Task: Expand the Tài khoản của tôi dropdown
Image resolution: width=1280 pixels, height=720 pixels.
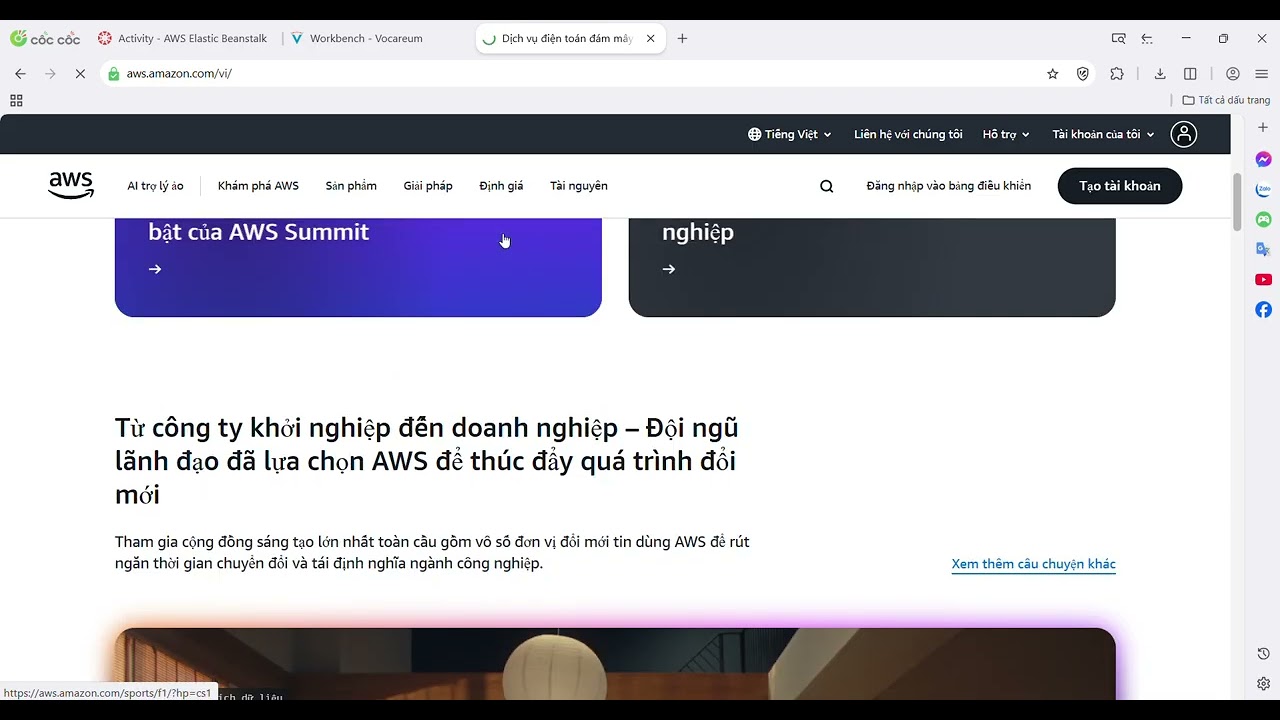Action: coord(1103,134)
